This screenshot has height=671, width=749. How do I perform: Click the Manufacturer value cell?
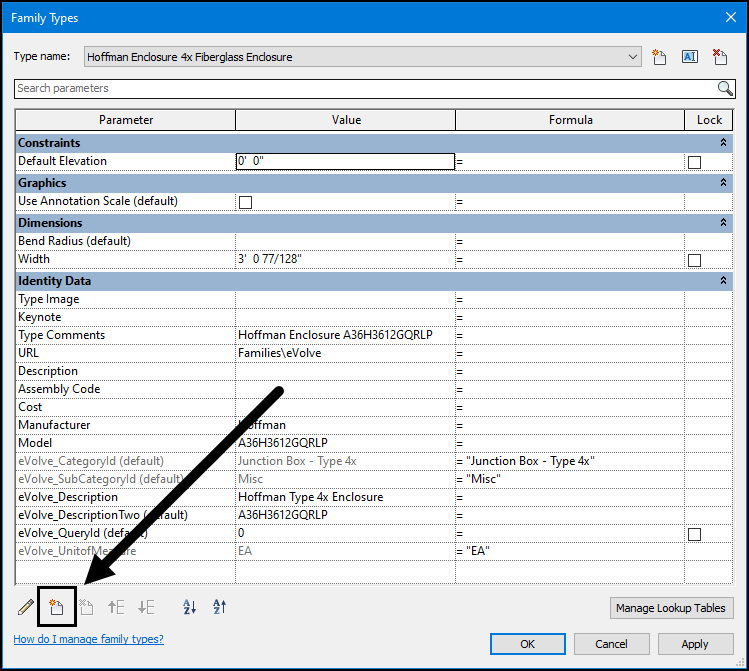coord(345,425)
